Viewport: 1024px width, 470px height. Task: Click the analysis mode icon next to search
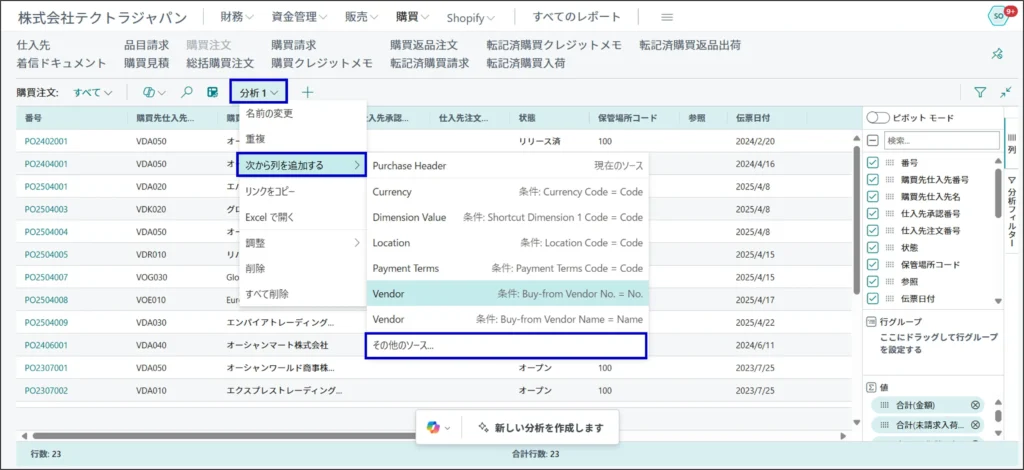pyautogui.click(x=212, y=92)
